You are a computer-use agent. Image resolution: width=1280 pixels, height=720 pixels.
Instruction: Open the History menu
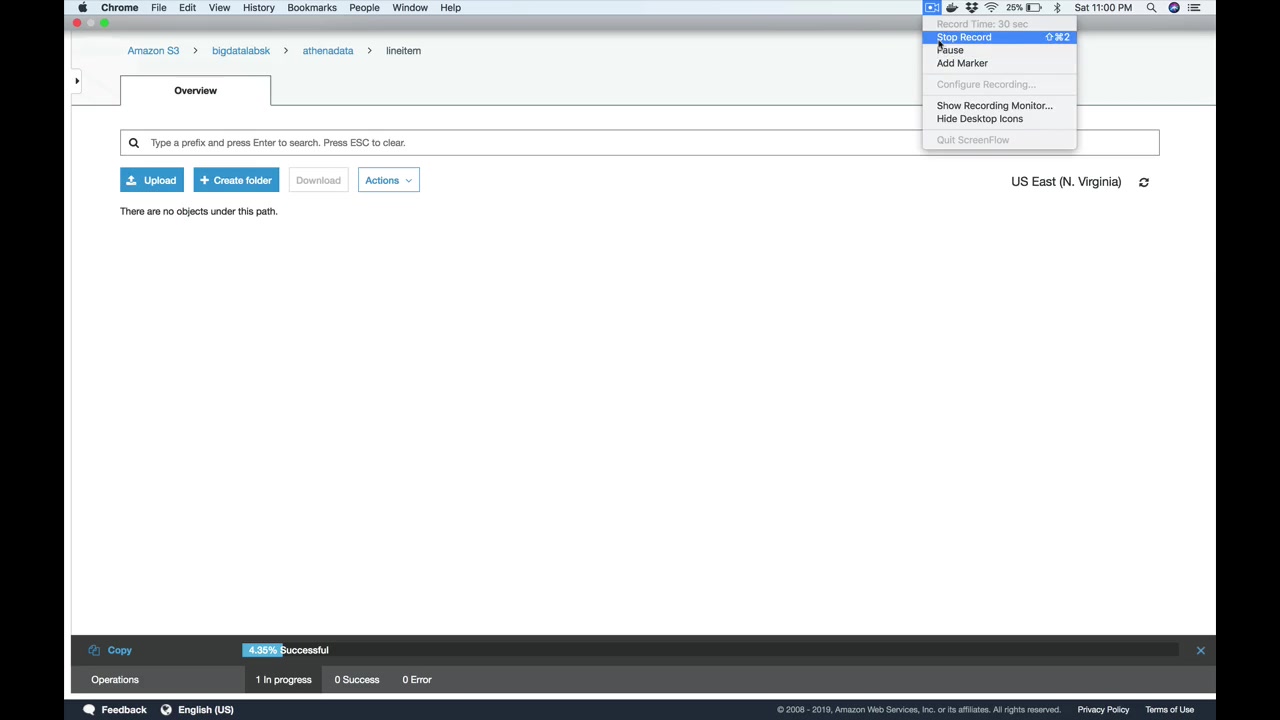258,8
